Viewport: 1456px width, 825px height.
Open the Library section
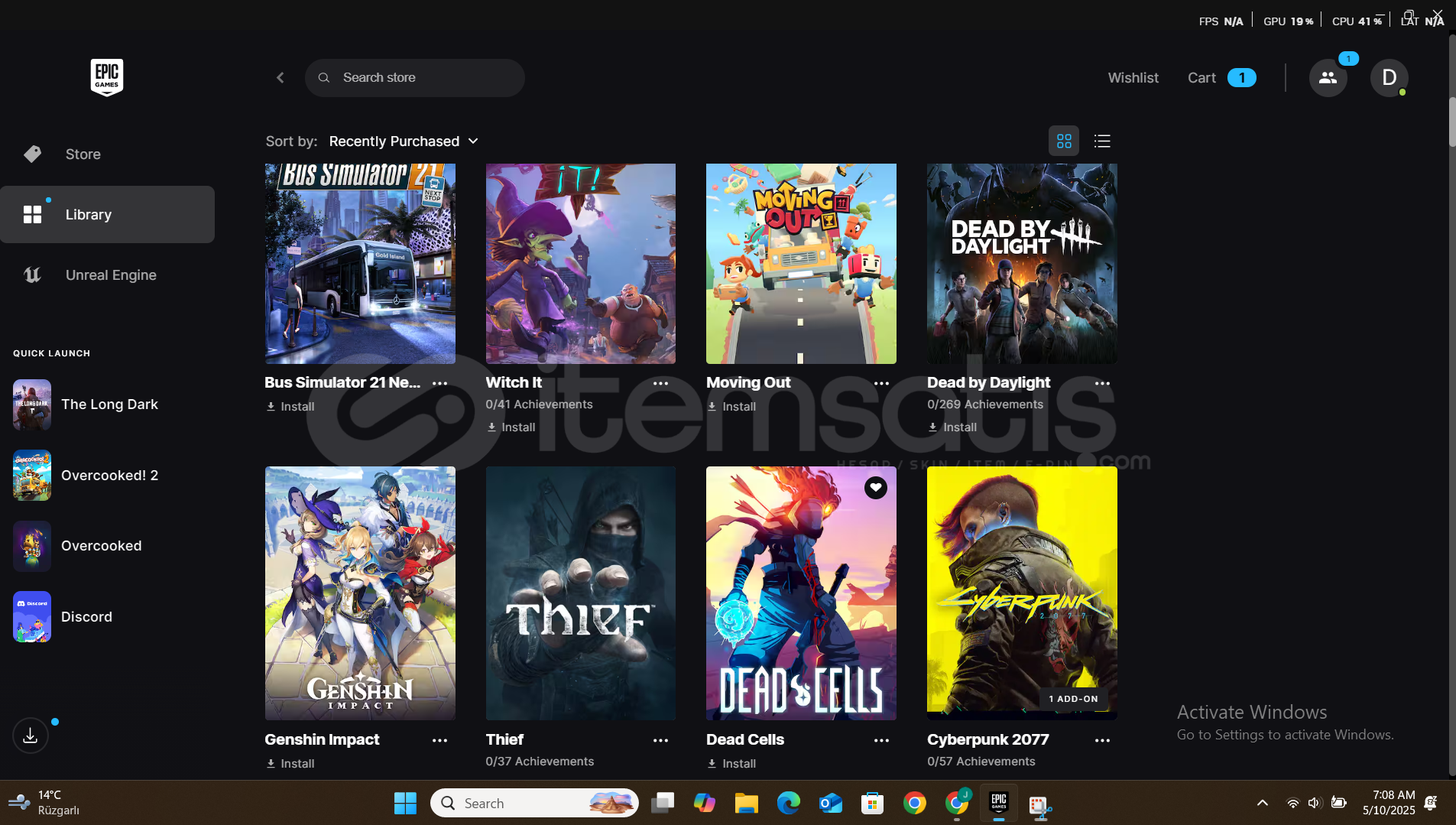pyautogui.click(x=107, y=215)
